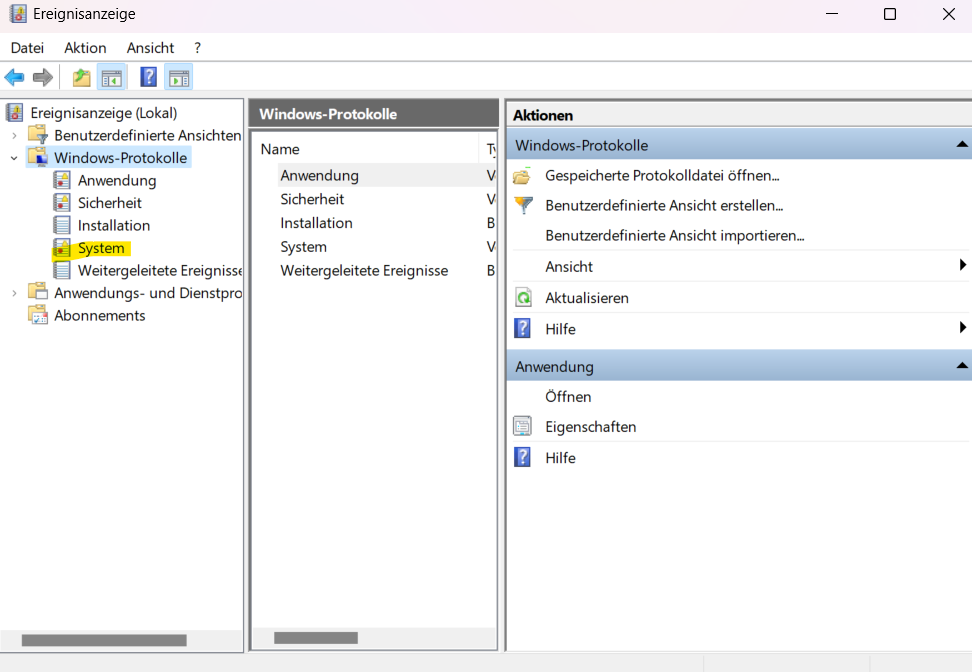
Task: Click Benutzerdefinierte Ansicht erstellen action
Action: (664, 205)
